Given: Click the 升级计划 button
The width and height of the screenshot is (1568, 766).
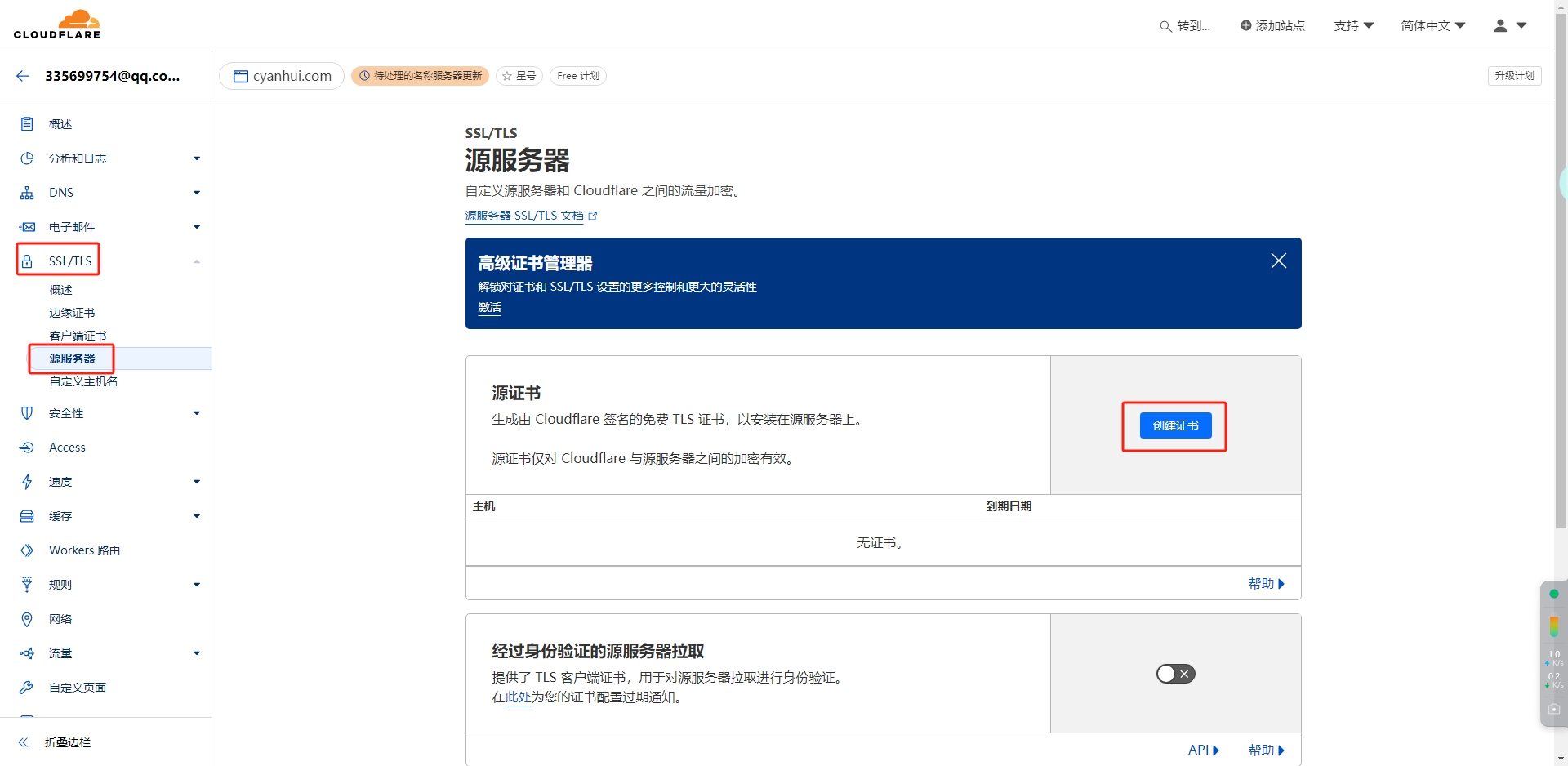Looking at the screenshot, I should [1515, 76].
